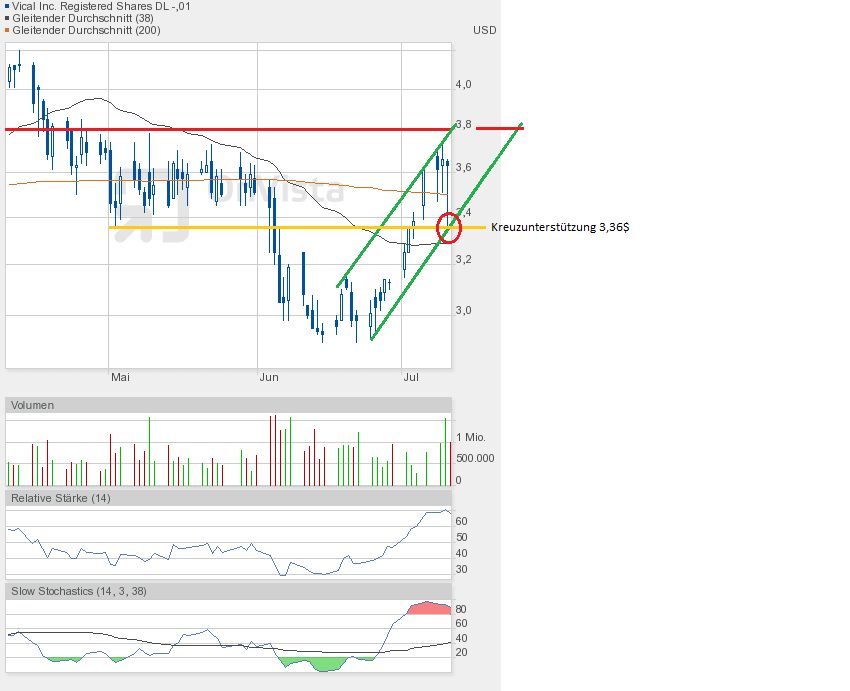Screen dimensions: 850x691
Task: Click the Mai label on the time axis
Action: pyautogui.click(x=120, y=377)
